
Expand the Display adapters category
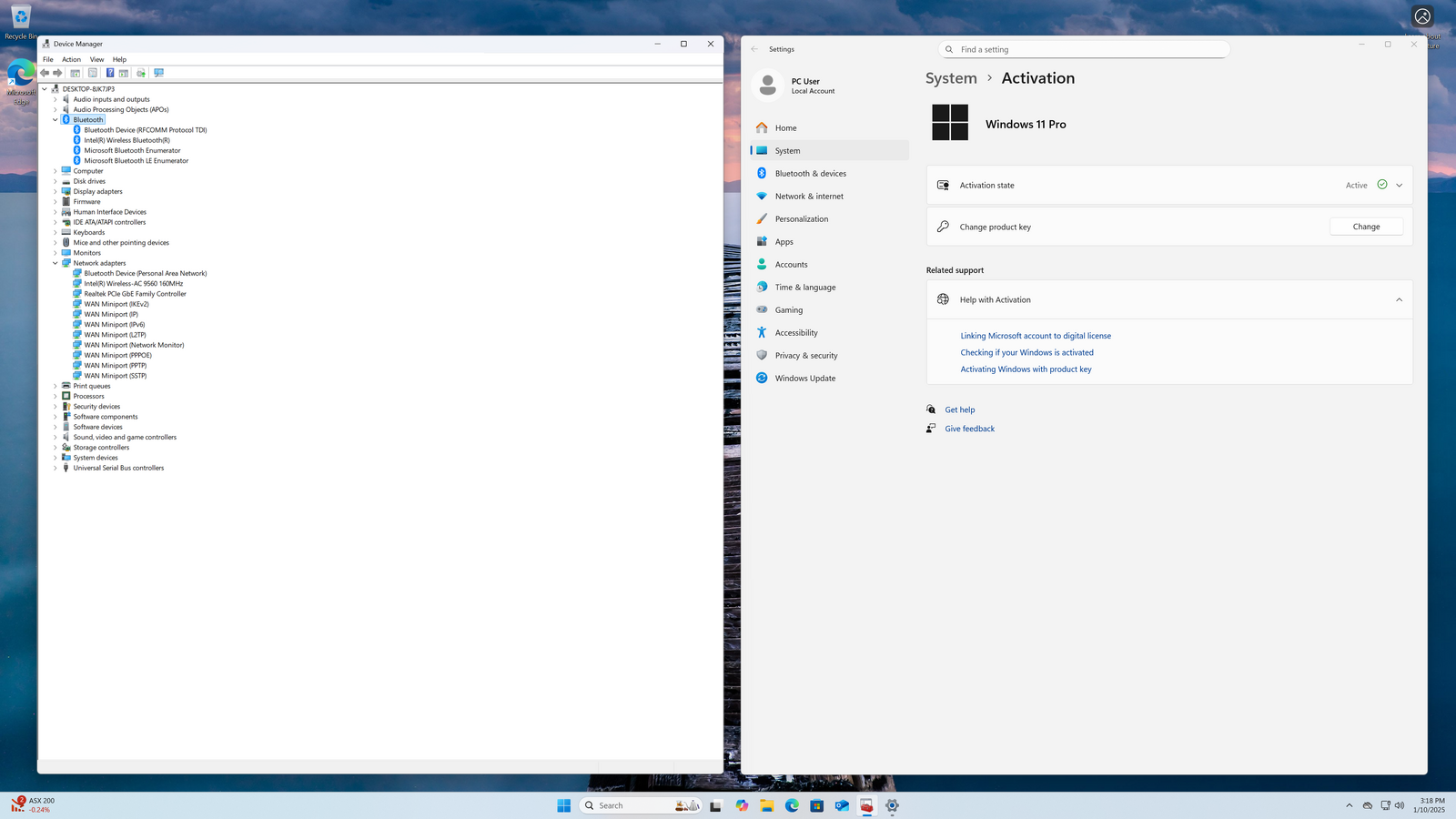(56, 192)
